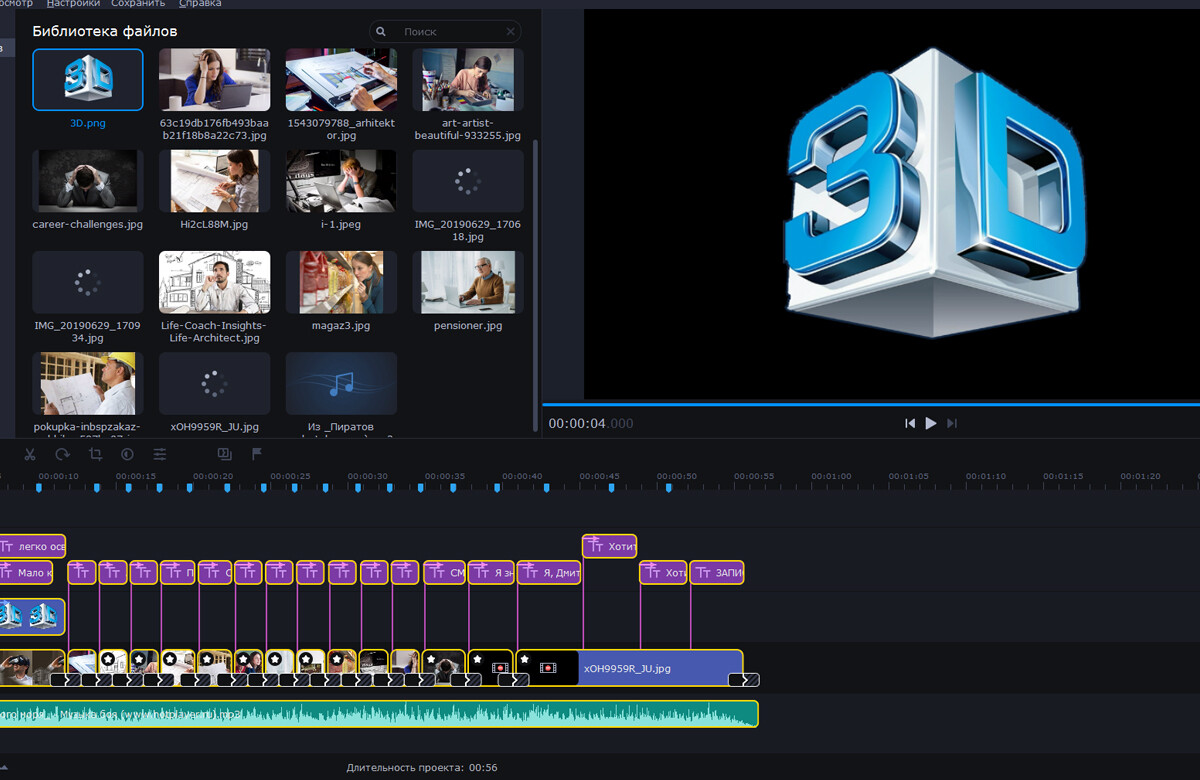Image resolution: width=1200 pixels, height=780 pixels.
Task: Skip to previous frame button
Action: pos(909,423)
